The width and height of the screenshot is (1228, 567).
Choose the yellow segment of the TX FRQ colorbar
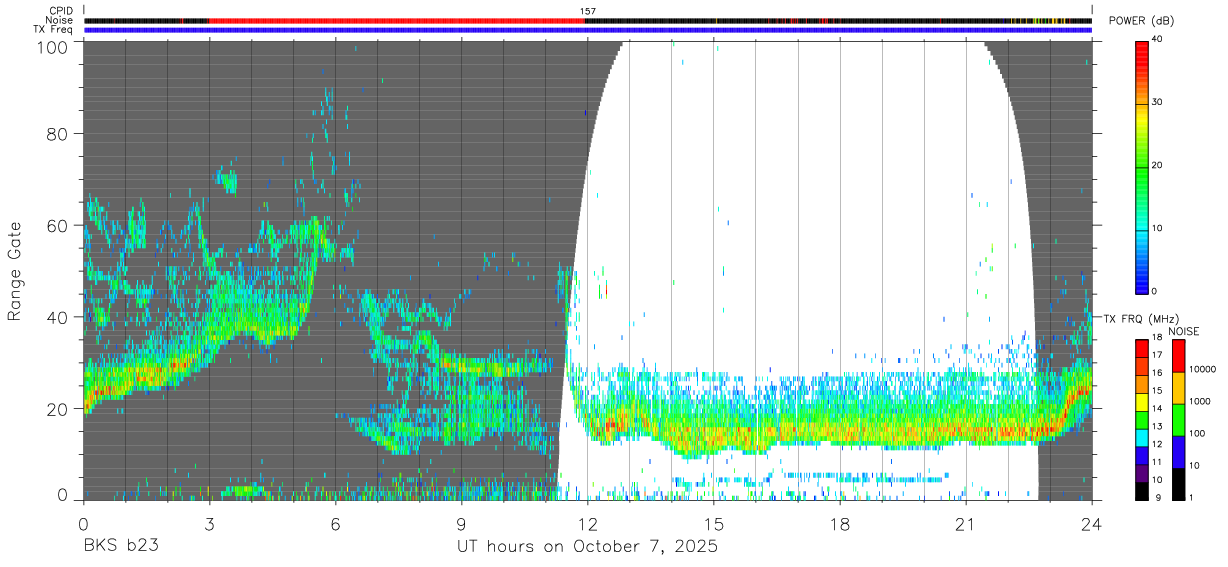click(1142, 402)
